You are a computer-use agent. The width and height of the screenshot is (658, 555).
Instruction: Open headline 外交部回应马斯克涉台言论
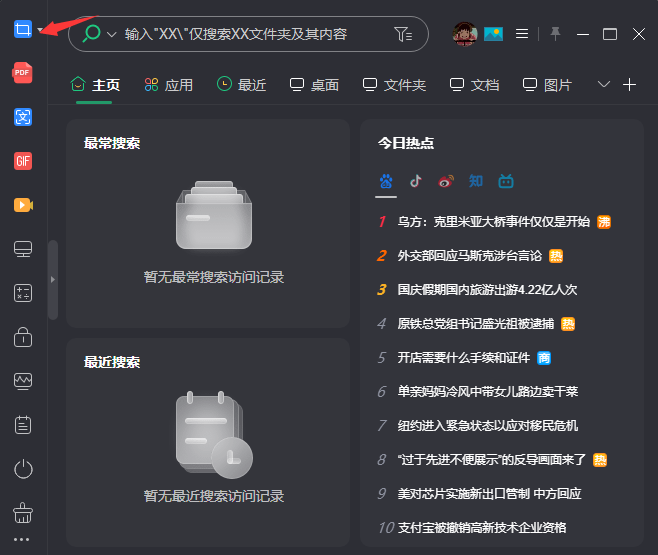click(470, 255)
